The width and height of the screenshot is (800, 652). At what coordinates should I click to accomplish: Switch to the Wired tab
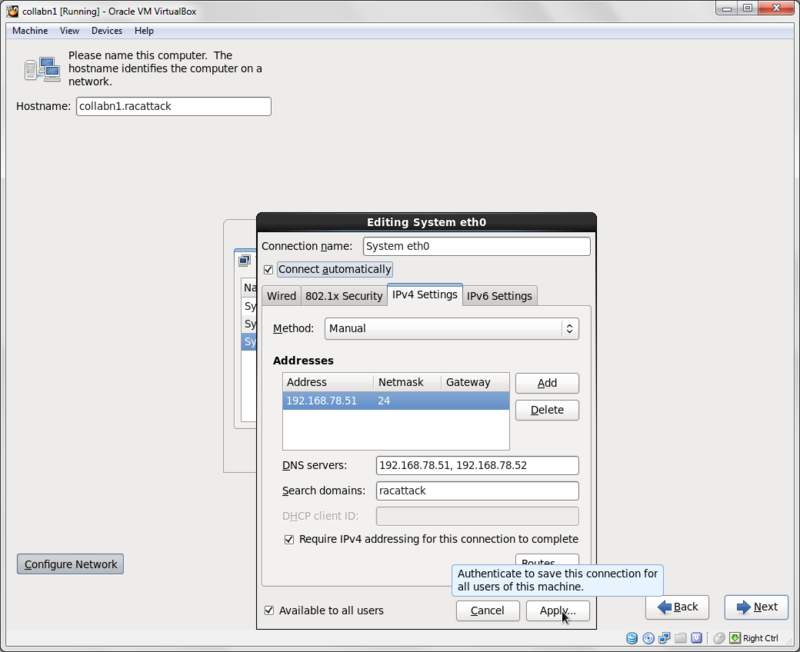pos(281,296)
